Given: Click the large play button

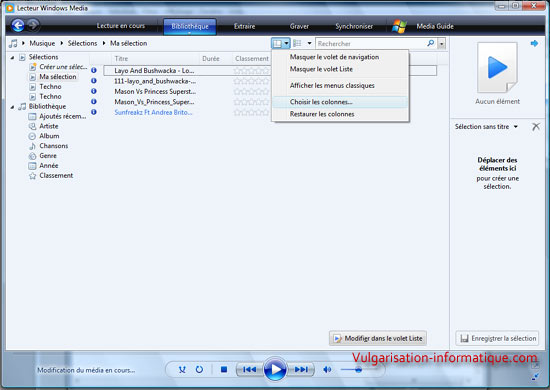Looking at the screenshot, I should (x=275, y=369).
